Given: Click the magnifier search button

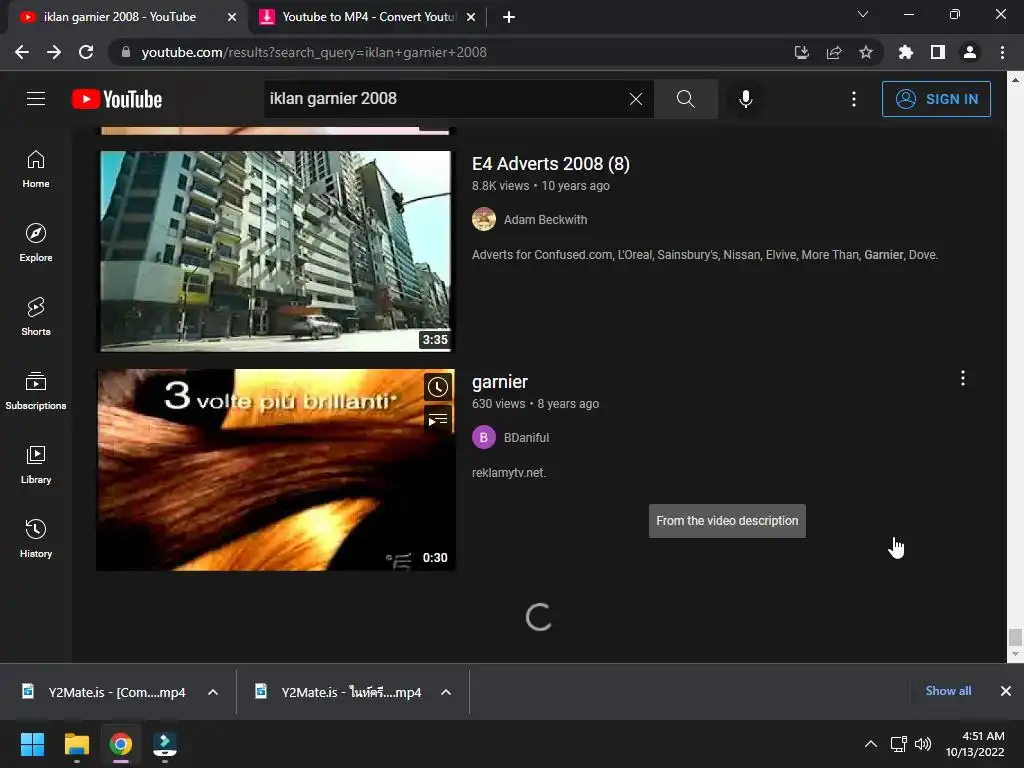Looking at the screenshot, I should point(686,99).
